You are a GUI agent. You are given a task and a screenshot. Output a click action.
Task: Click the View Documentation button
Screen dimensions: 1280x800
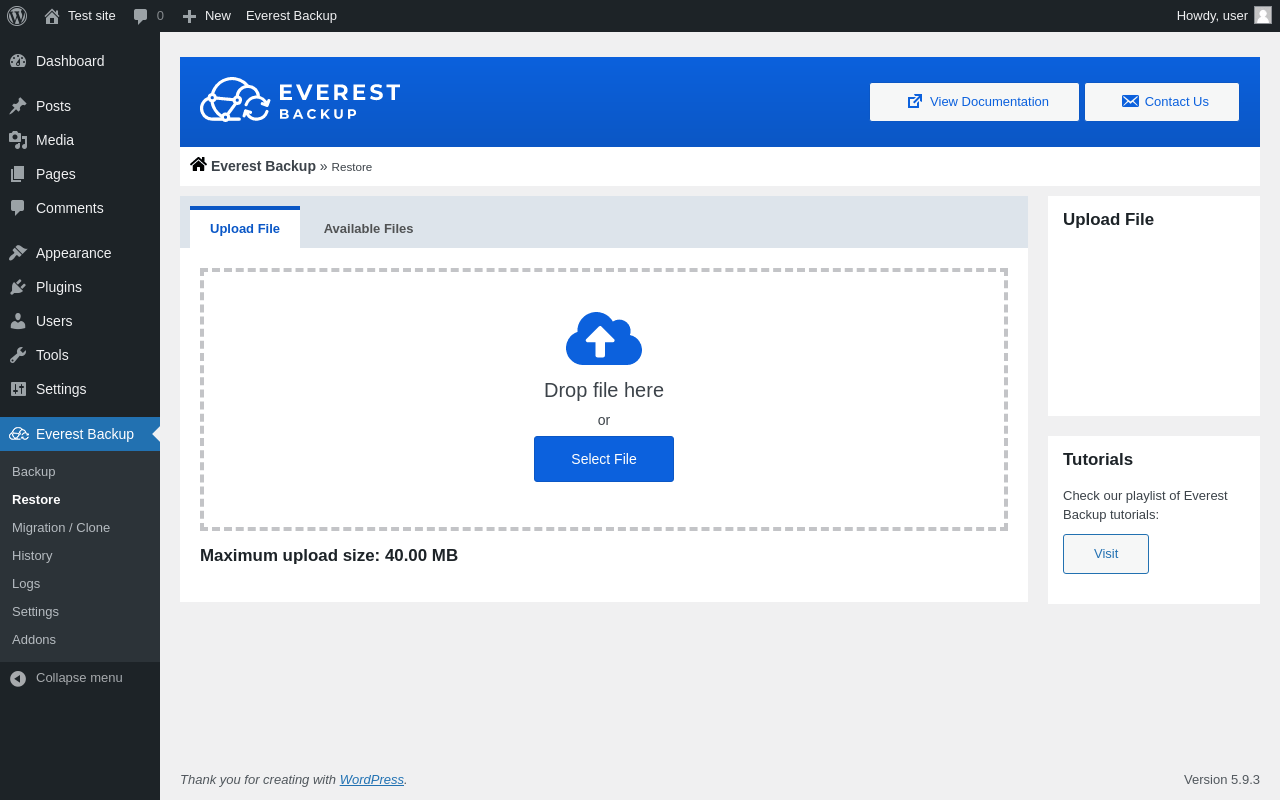[974, 102]
